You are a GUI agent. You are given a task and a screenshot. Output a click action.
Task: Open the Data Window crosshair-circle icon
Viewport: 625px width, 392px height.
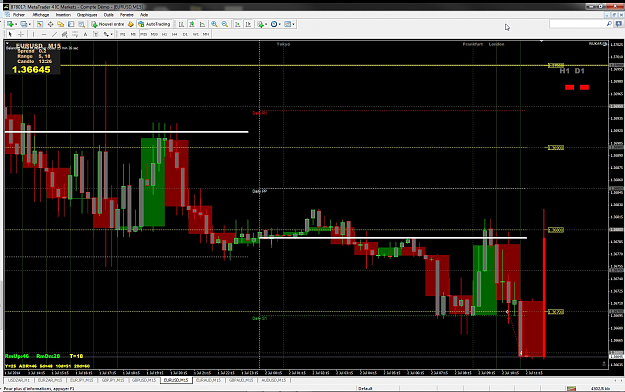pyautogui.click(x=51, y=24)
